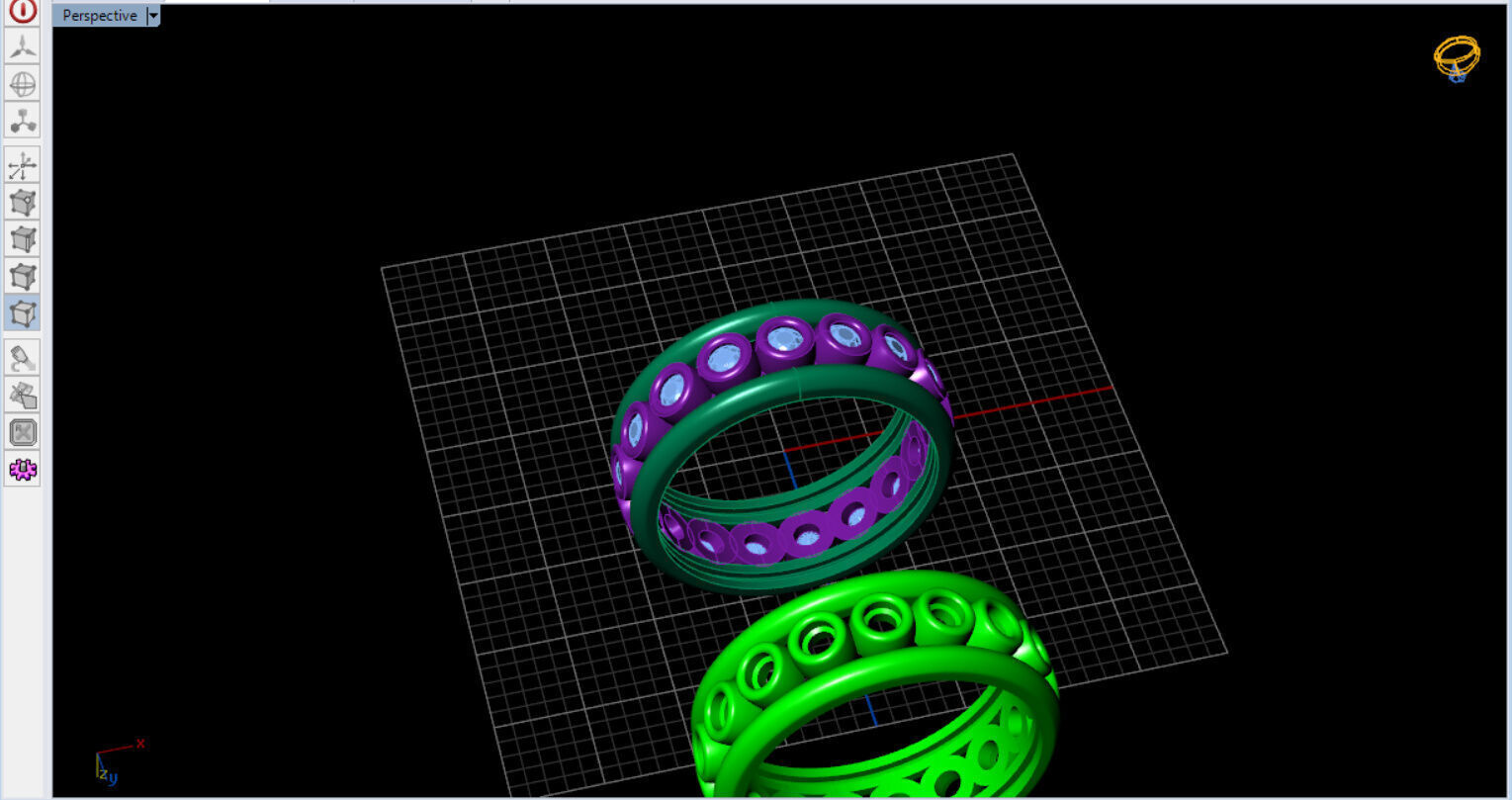The height and width of the screenshot is (800, 1512).
Task: Click the three connected nodes icon
Action: [23, 120]
